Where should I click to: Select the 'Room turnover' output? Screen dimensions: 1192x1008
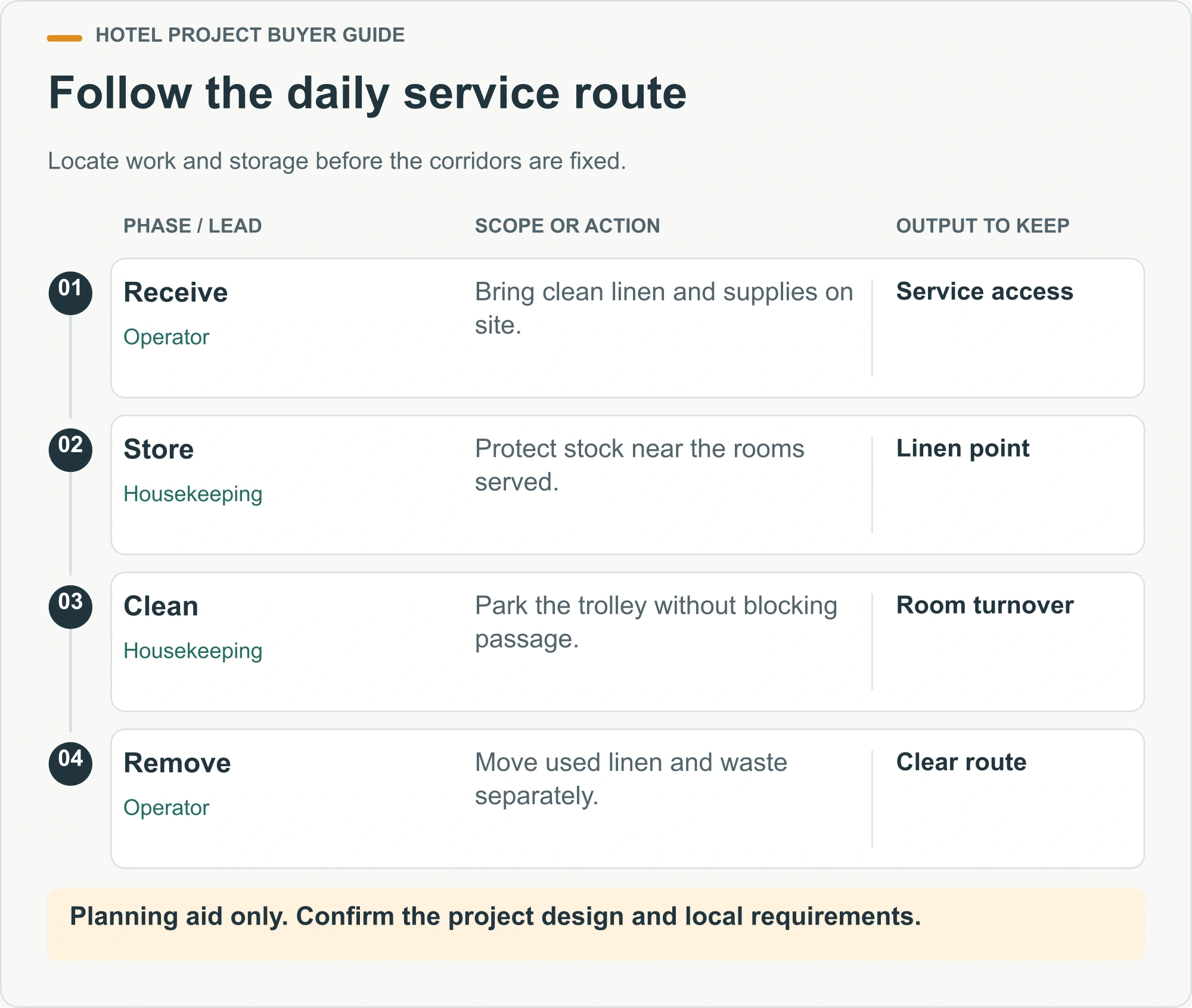click(x=985, y=605)
